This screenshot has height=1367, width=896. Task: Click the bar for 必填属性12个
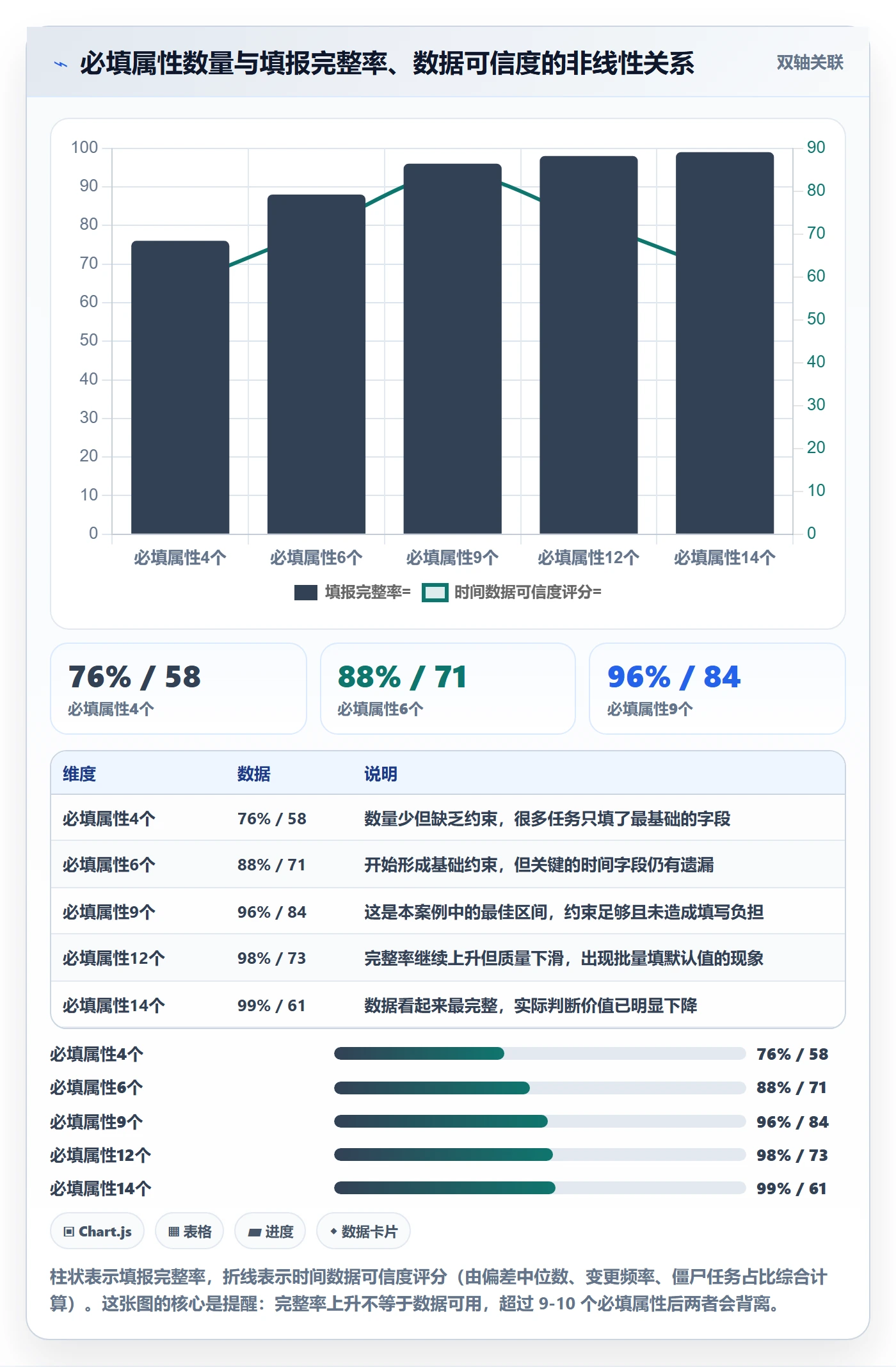click(x=589, y=344)
